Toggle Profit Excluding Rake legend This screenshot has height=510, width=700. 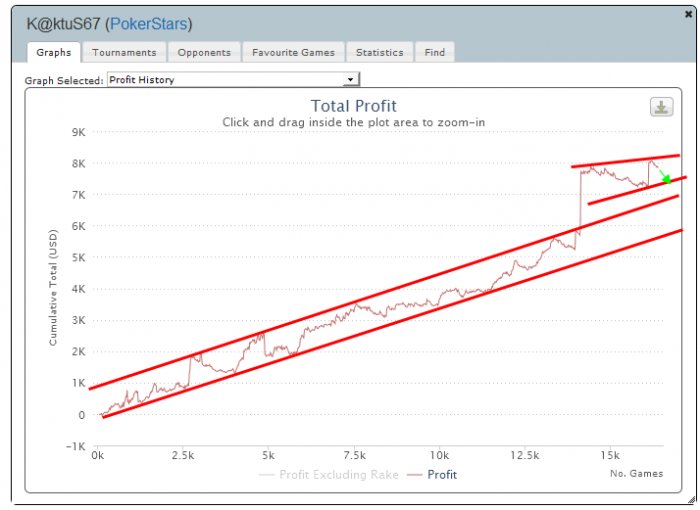[x=329, y=474]
